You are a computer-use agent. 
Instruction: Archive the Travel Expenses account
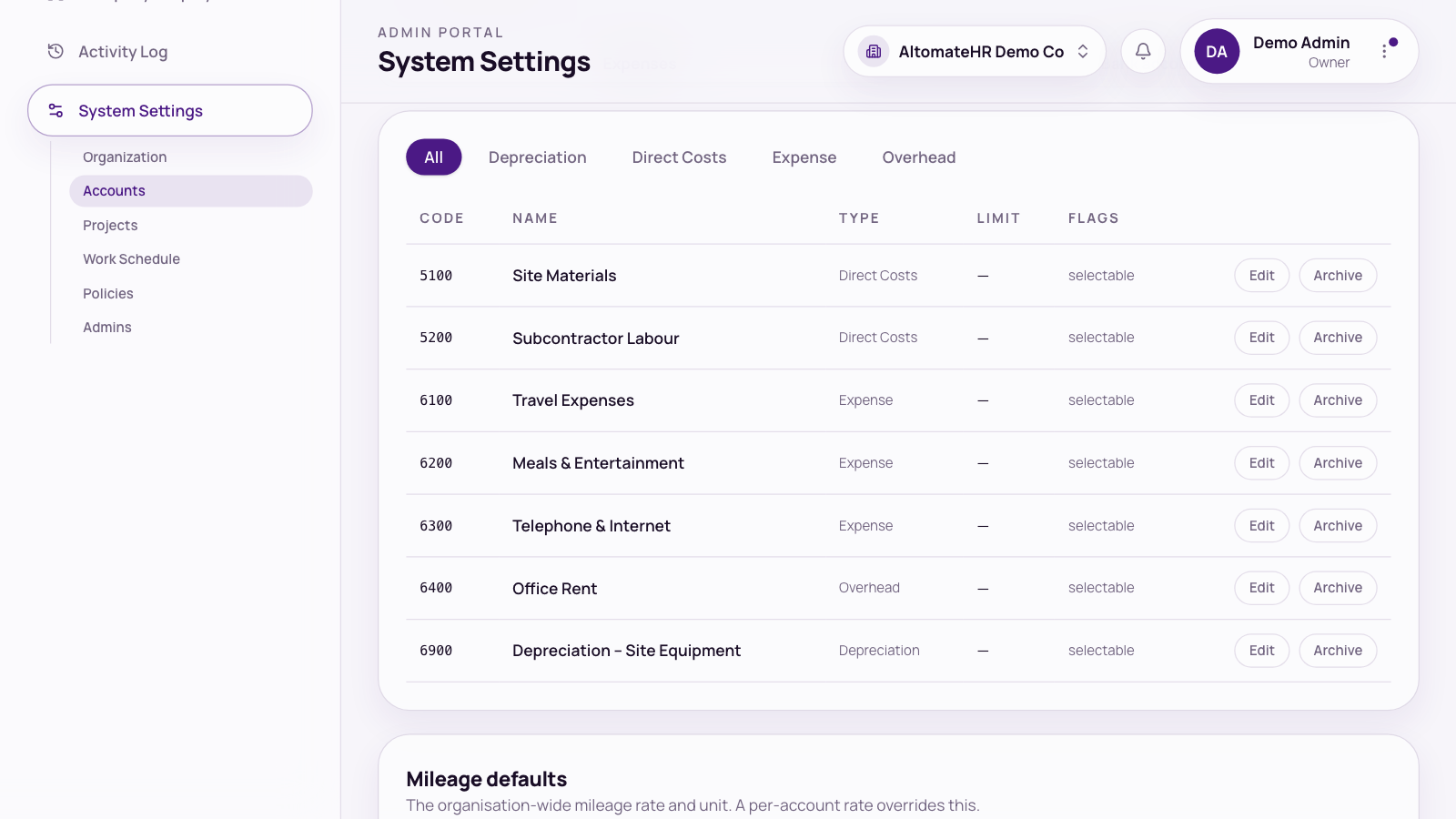[1338, 400]
